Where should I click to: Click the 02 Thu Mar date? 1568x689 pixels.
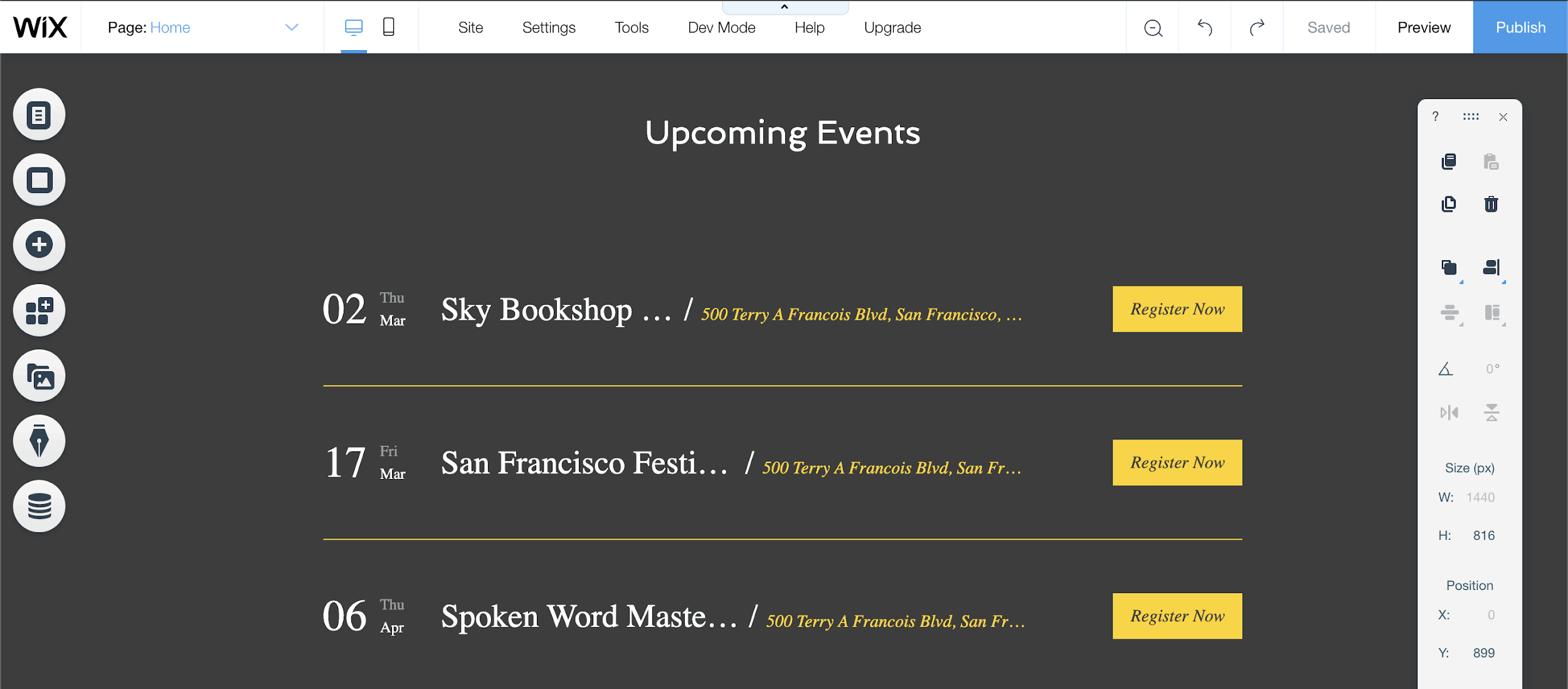click(x=364, y=309)
